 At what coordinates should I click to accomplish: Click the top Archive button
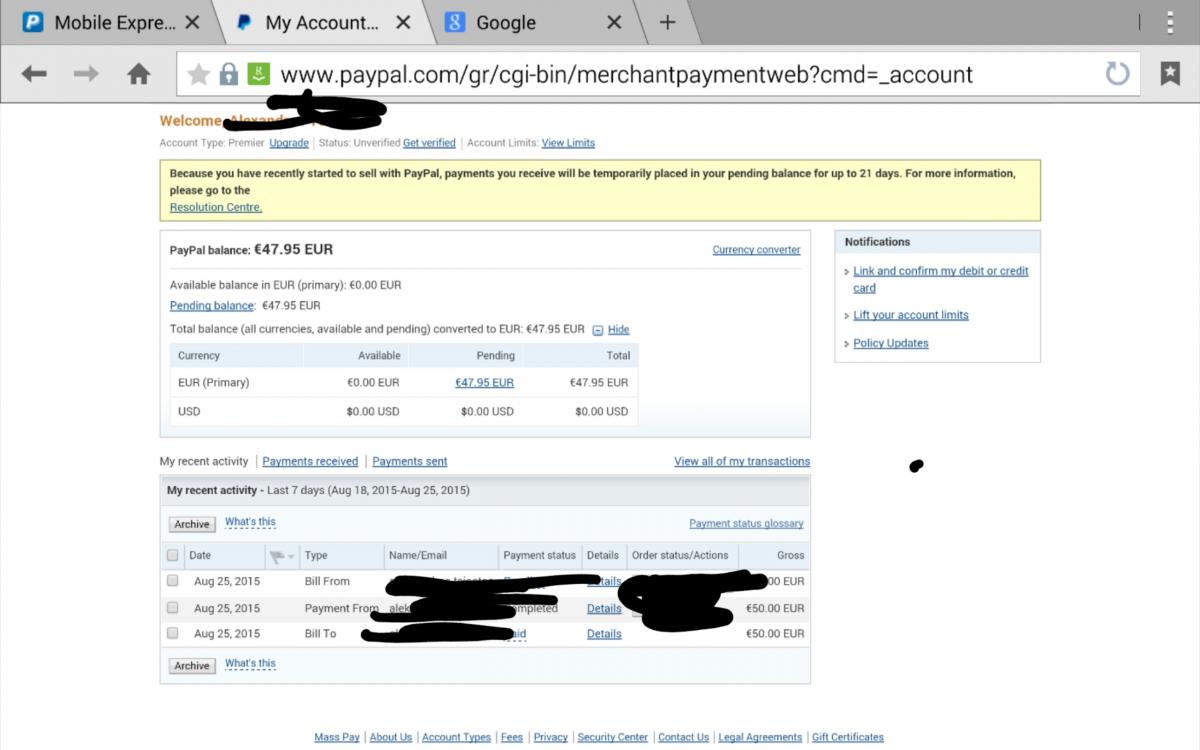(192, 524)
